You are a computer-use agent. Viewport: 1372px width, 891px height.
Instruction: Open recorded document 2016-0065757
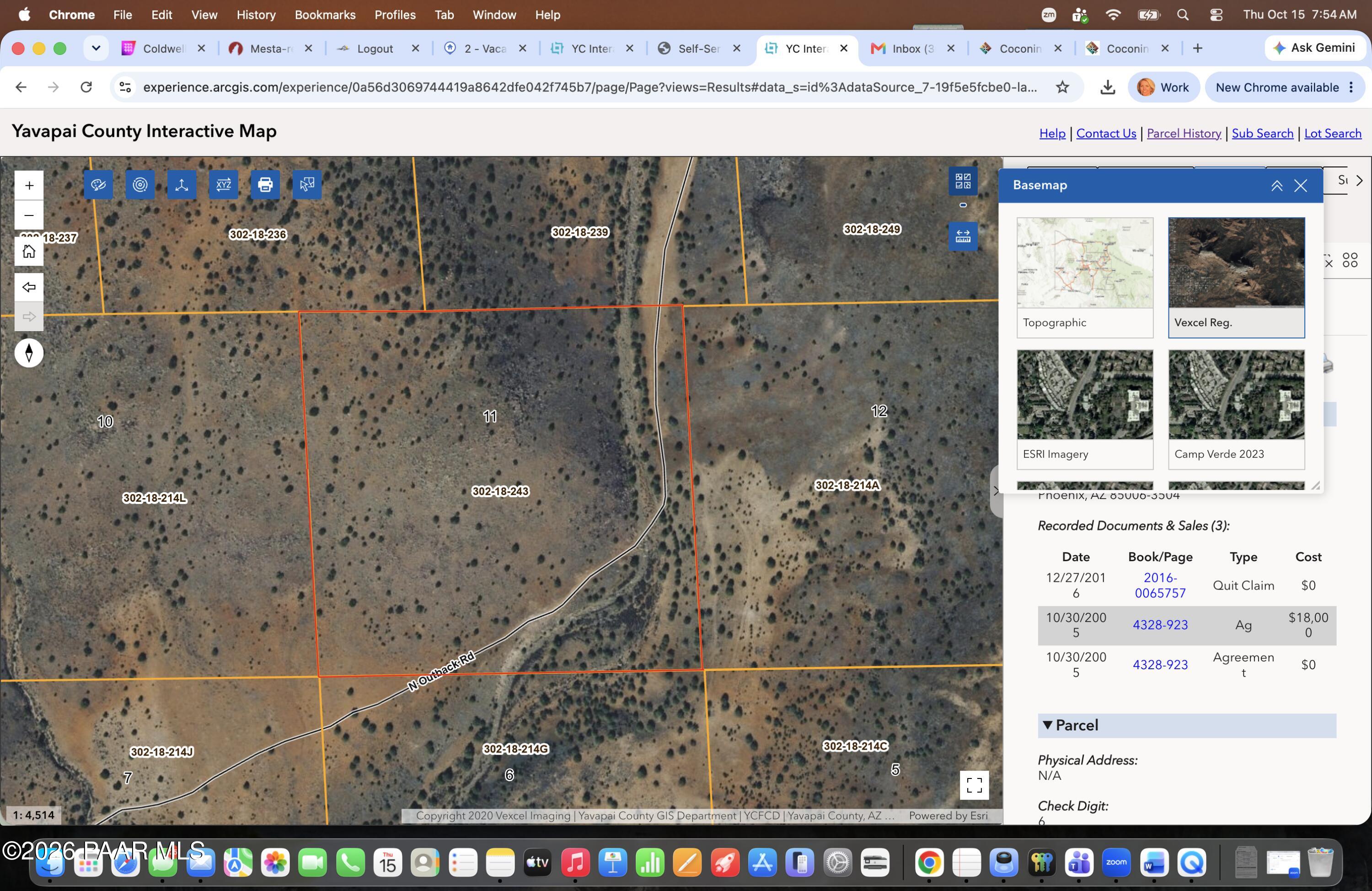tap(1160, 585)
